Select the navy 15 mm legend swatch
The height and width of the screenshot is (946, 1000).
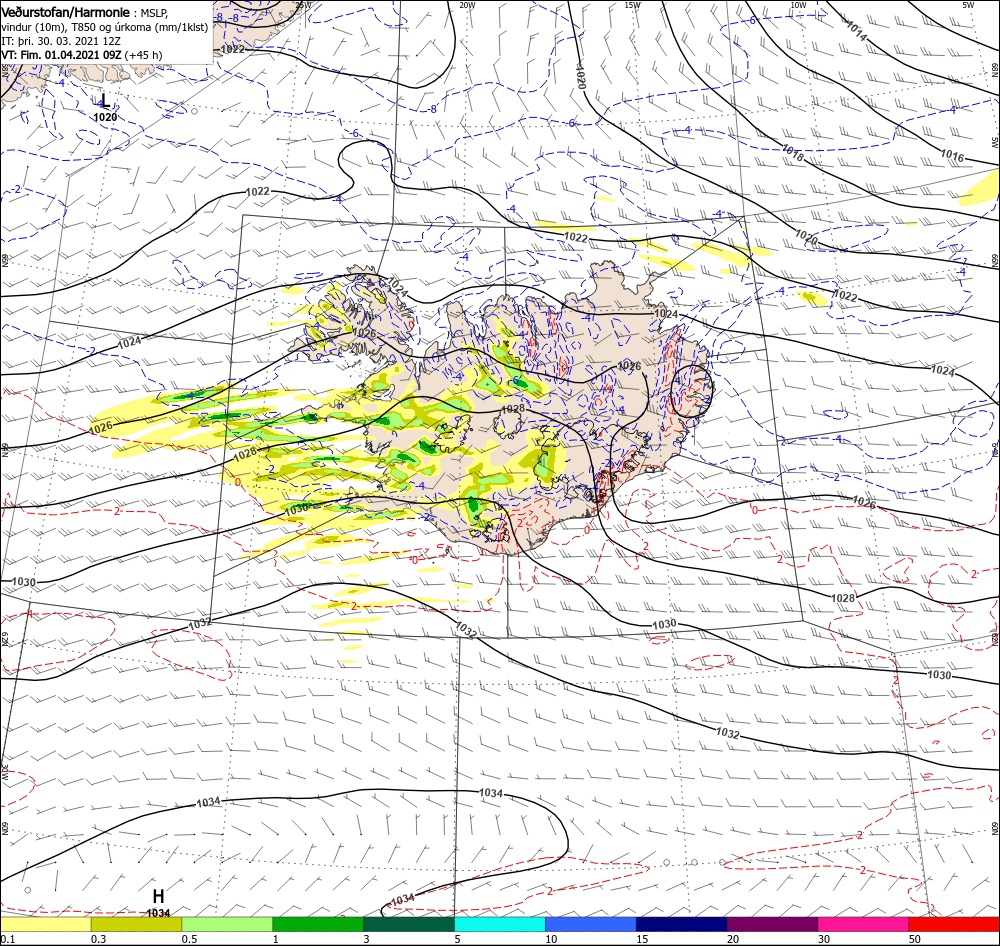click(682, 925)
